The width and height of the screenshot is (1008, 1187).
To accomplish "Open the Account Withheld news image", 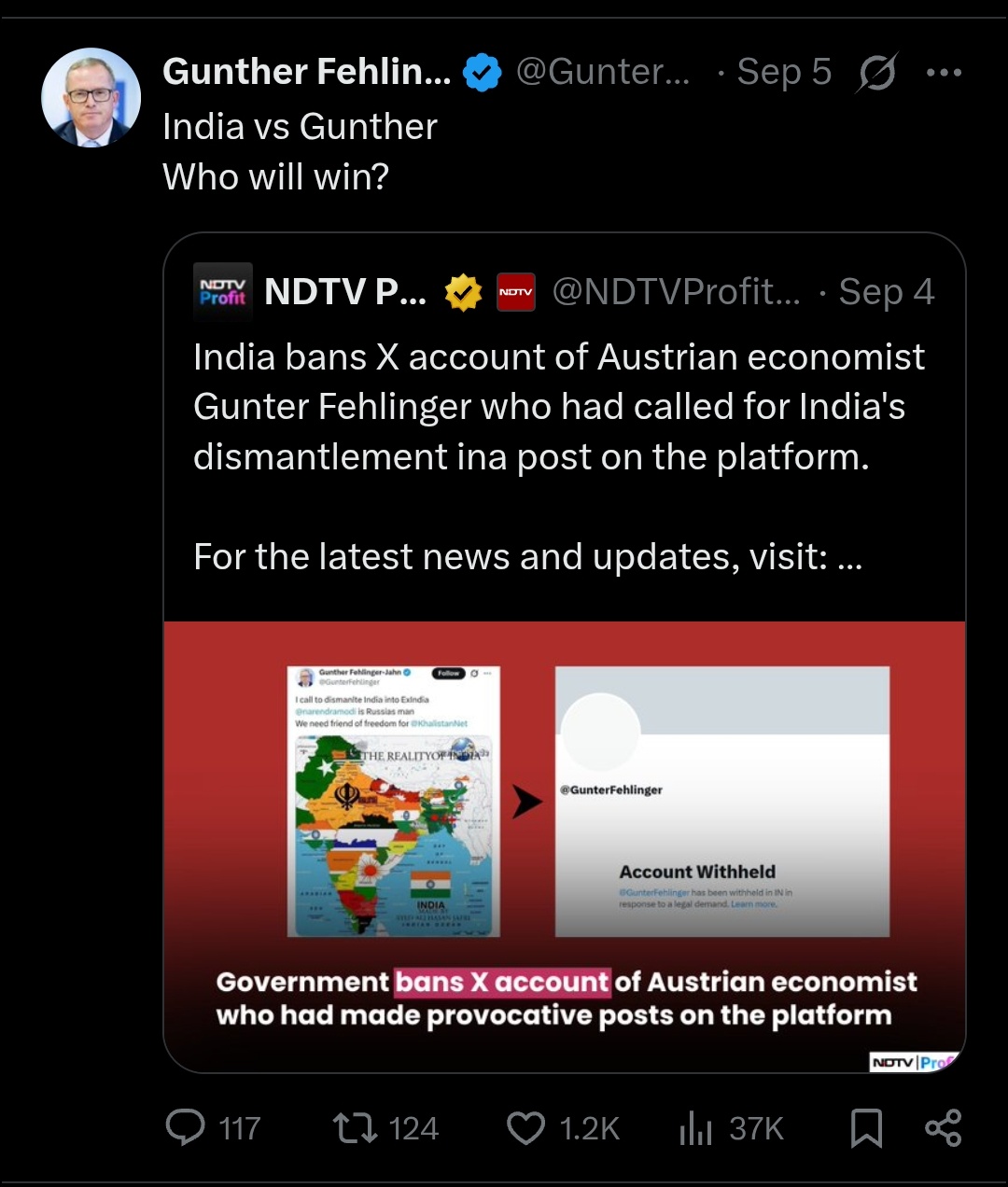I will (565, 846).
